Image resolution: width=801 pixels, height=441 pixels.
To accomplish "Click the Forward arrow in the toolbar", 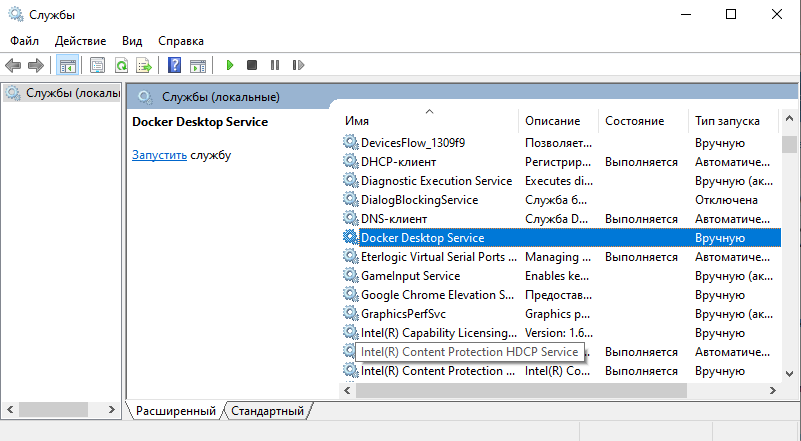I will 36,65.
